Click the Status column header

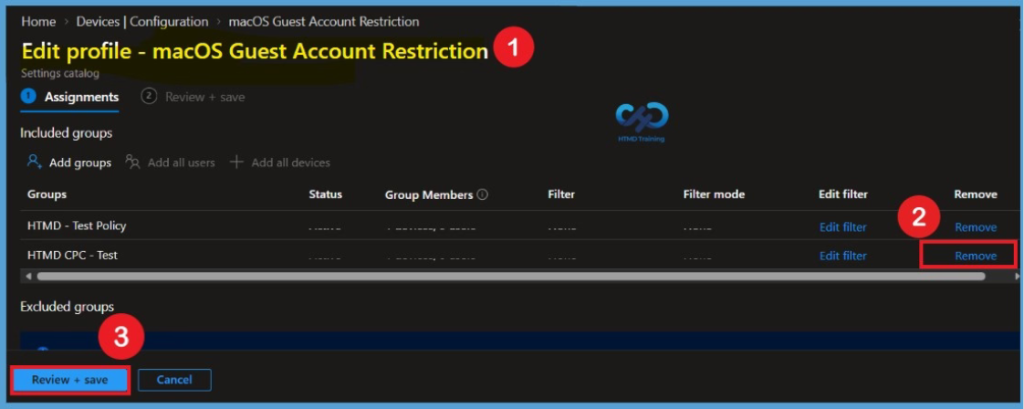point(325,194)
